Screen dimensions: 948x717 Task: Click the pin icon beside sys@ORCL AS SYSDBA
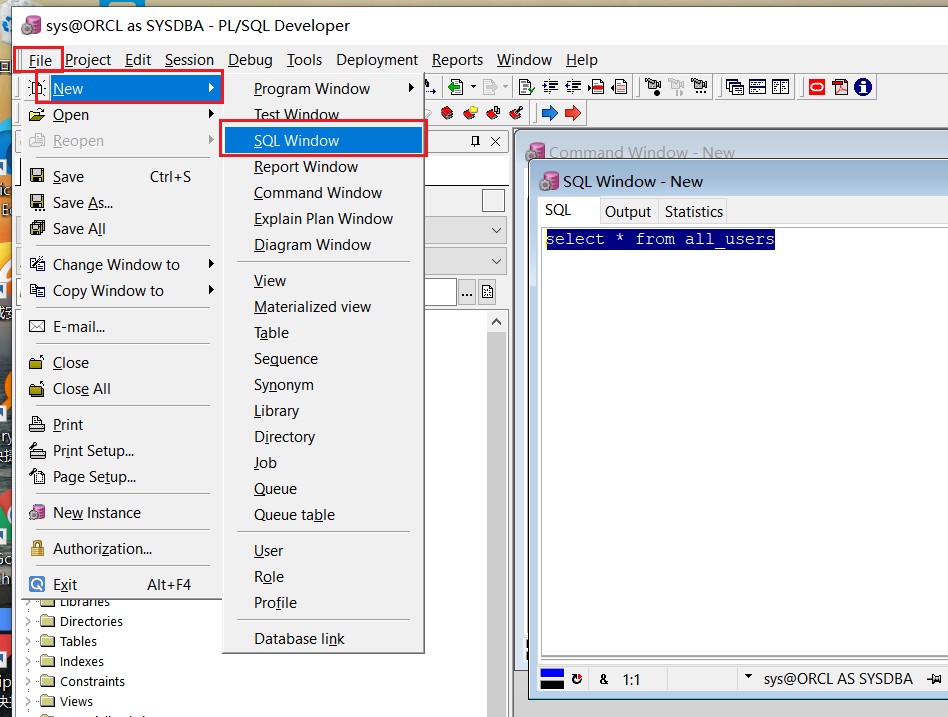pos(934,679)
